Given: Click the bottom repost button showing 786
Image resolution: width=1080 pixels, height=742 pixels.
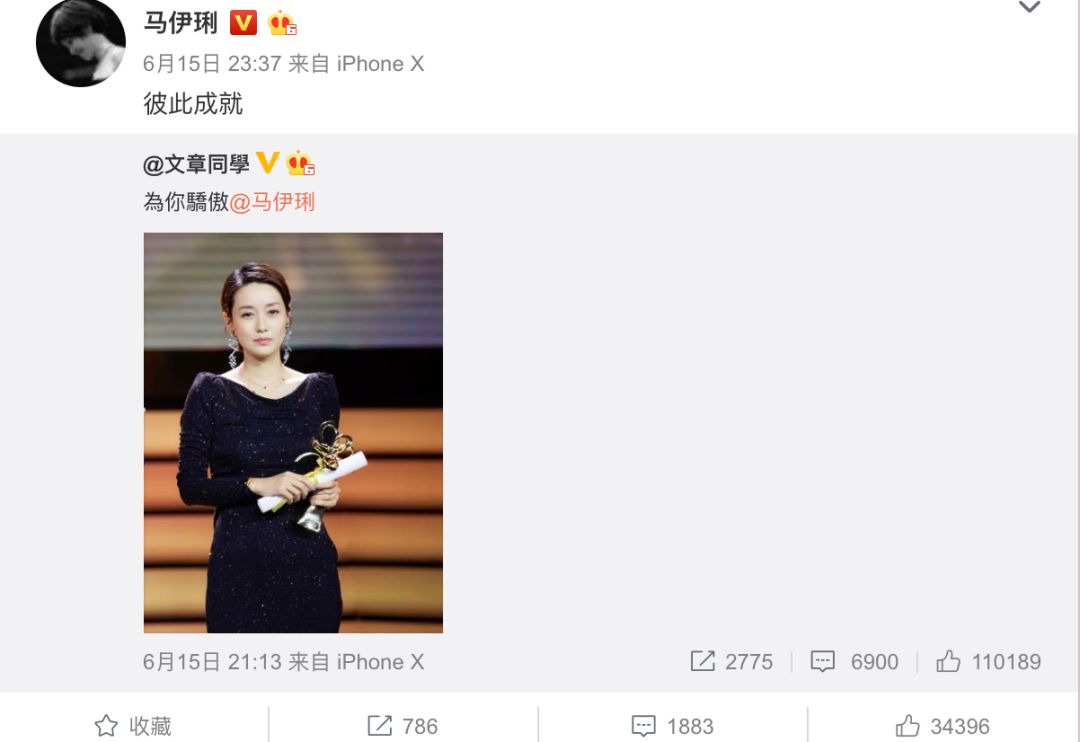Looking at the screenshot, I should click(x=402, y=725).
